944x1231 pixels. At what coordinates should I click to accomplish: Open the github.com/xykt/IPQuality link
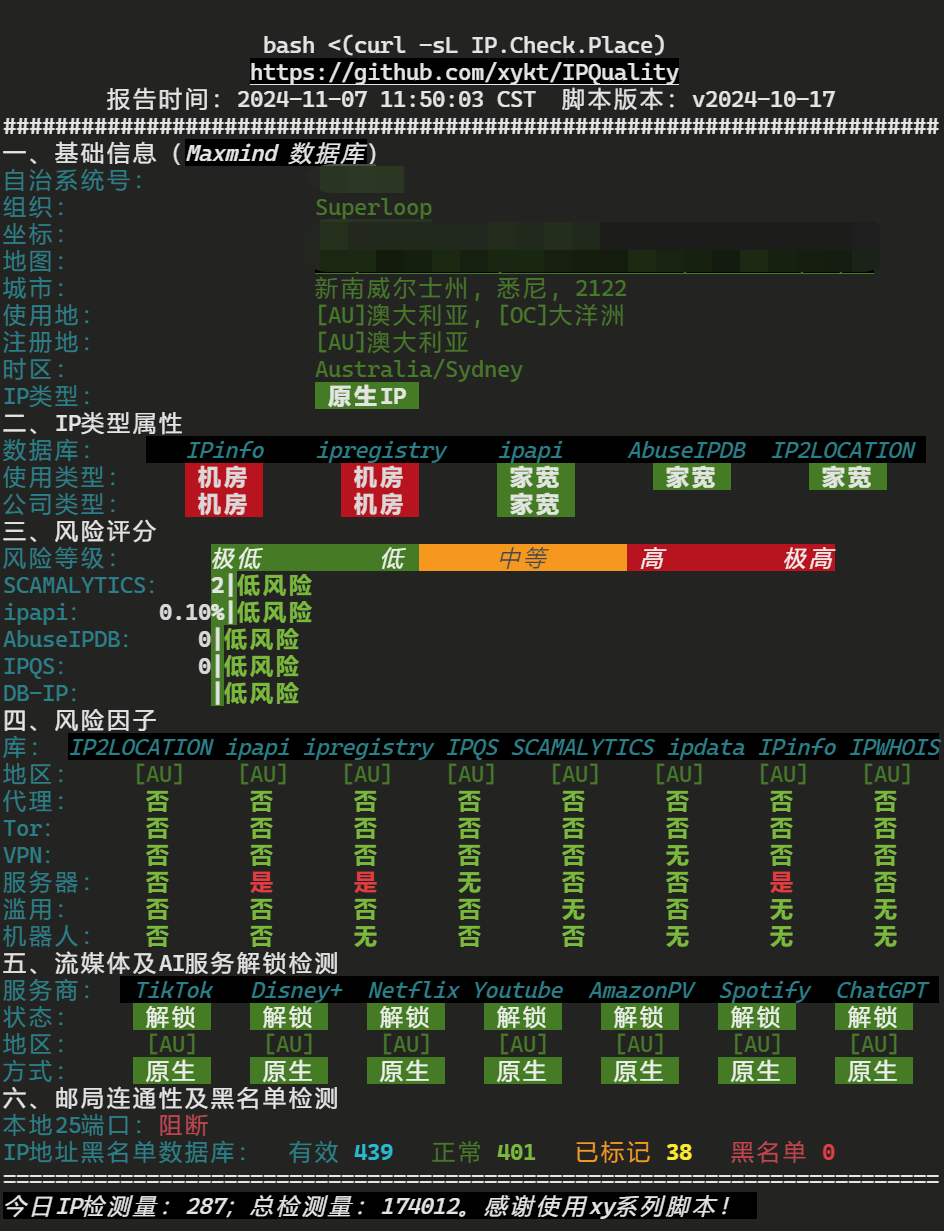point(464,72)
